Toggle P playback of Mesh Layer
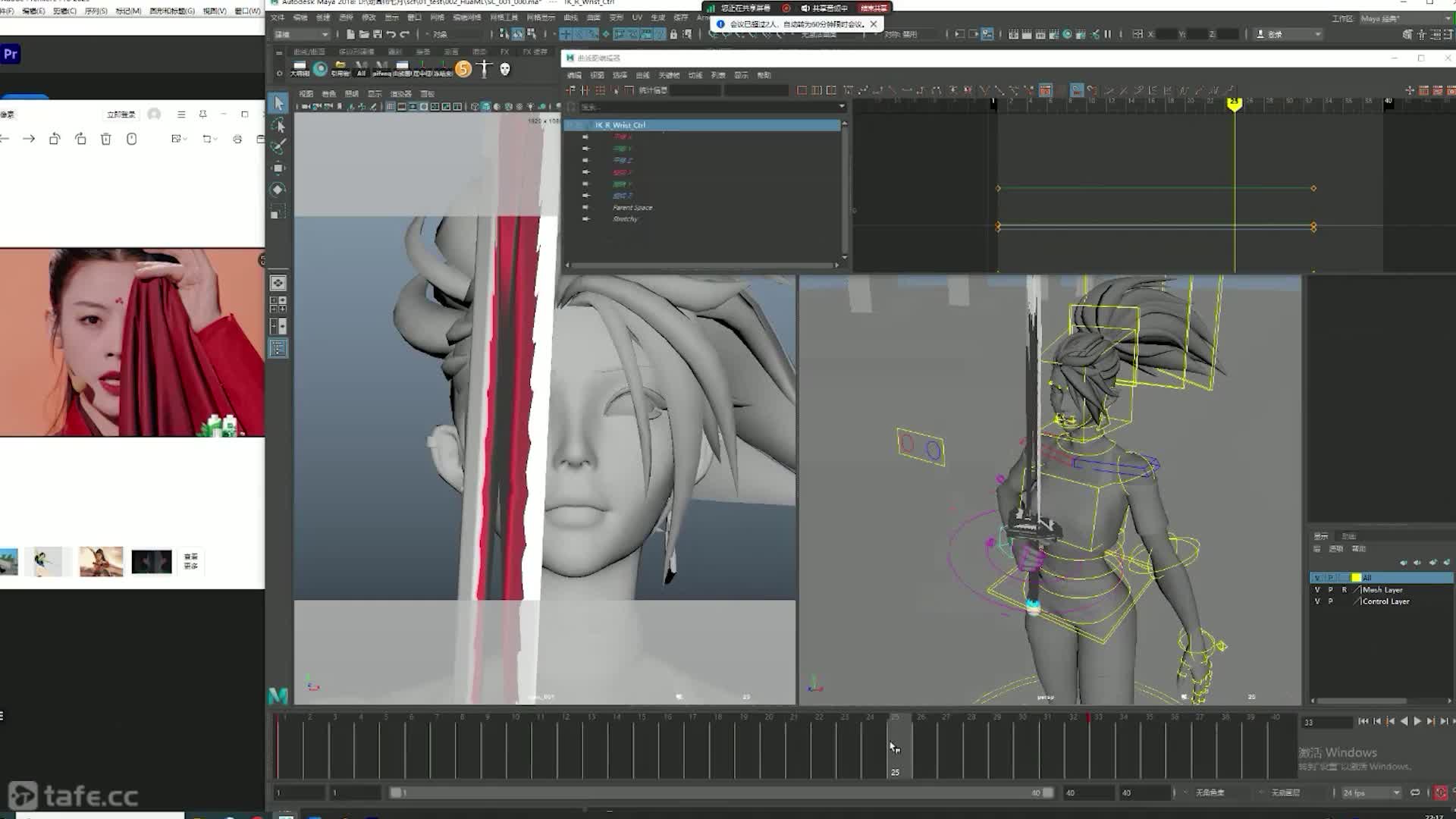 [1330, 590]
